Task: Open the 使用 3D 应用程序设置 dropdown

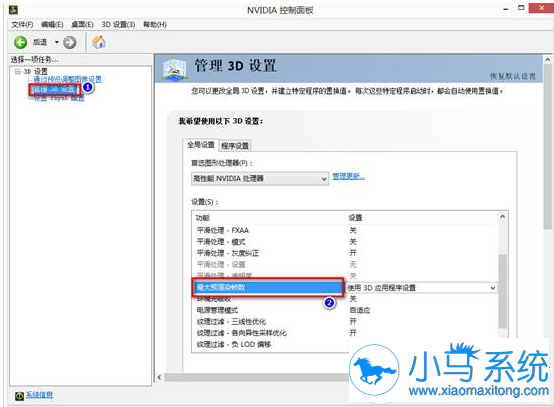Action: (422, 288)
